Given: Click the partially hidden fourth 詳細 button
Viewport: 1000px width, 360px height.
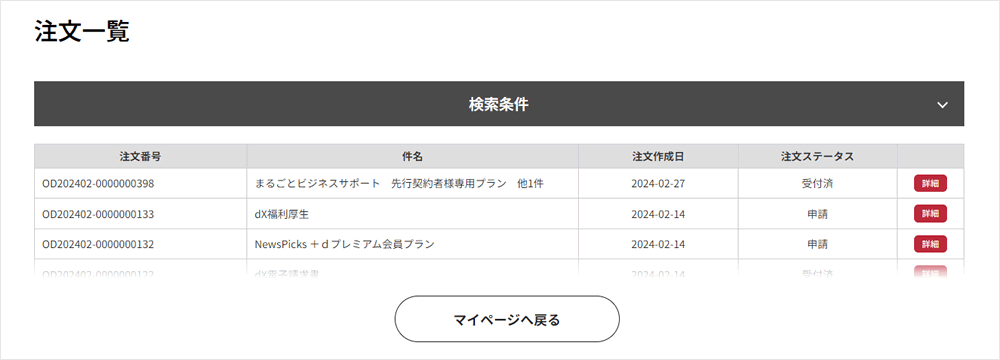Looking at the screenshot, I should [930, 272].
